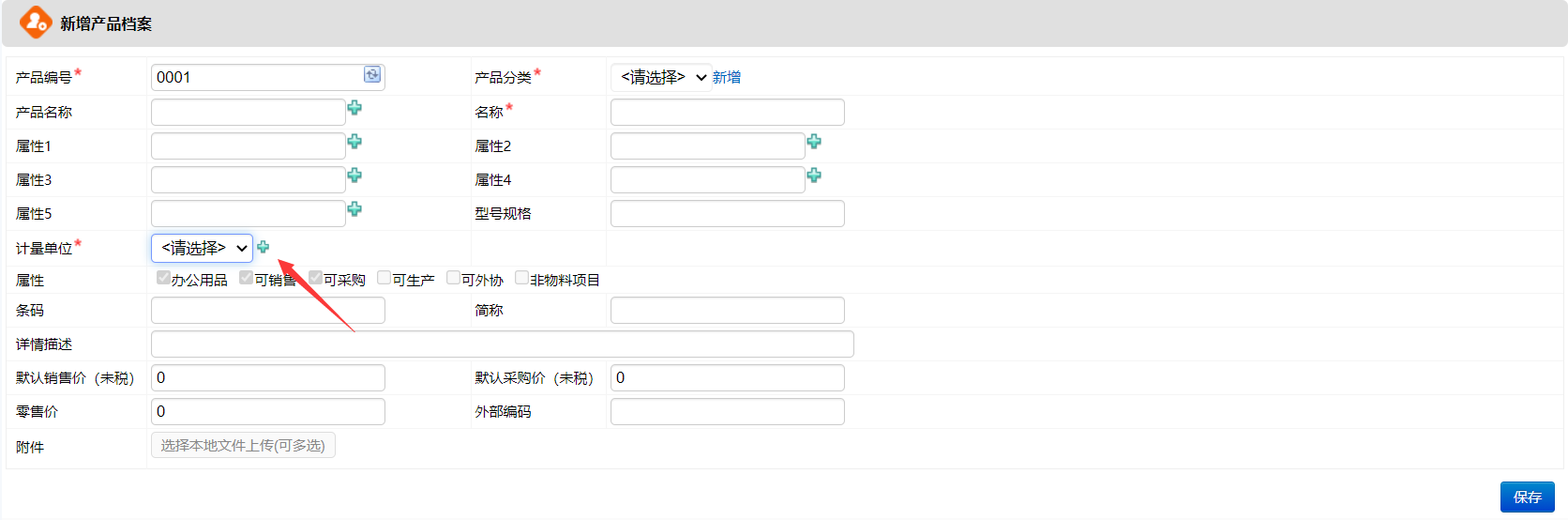Focus the 详情描述 wide input field
The image size is (1568, 520).
[x=503, y=344]
